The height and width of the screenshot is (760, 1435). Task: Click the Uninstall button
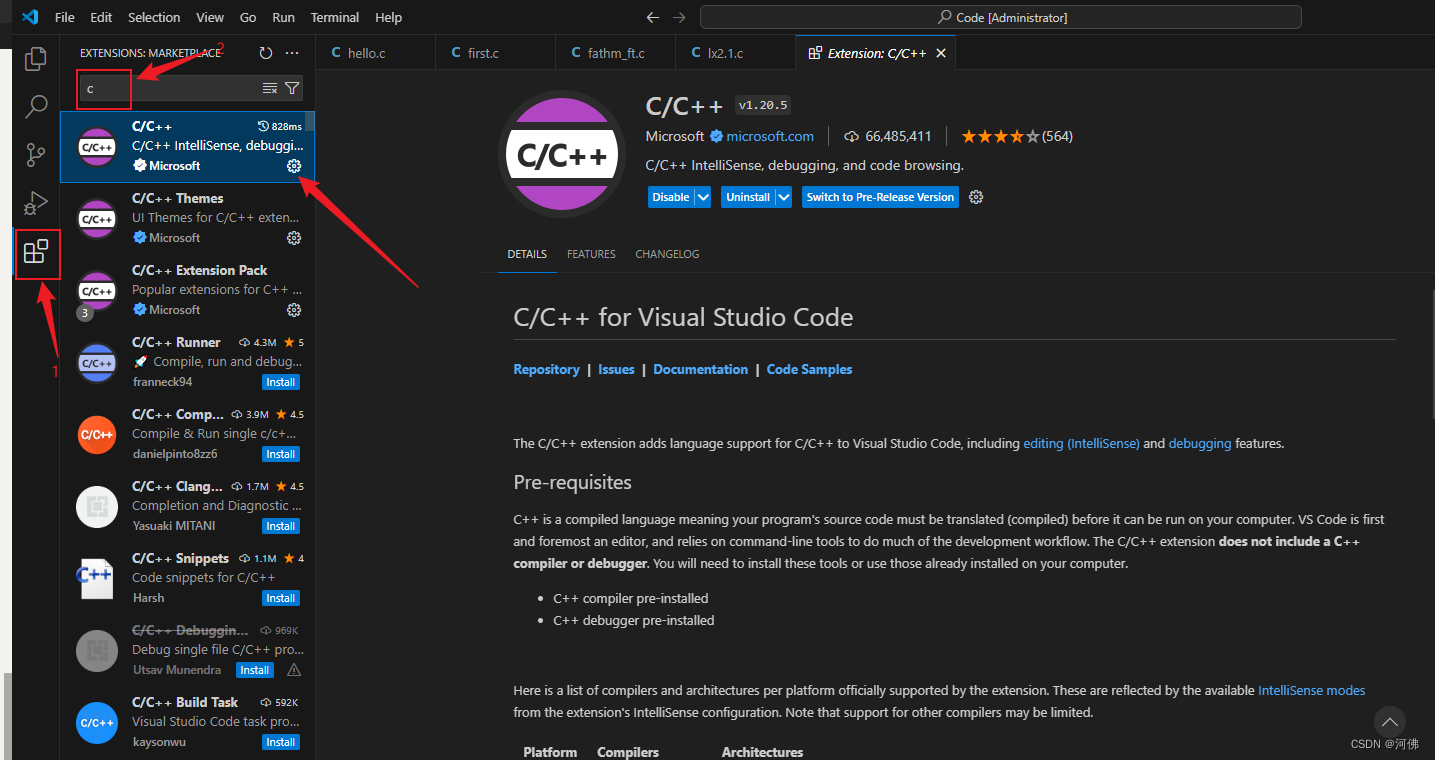click(748, 197)
